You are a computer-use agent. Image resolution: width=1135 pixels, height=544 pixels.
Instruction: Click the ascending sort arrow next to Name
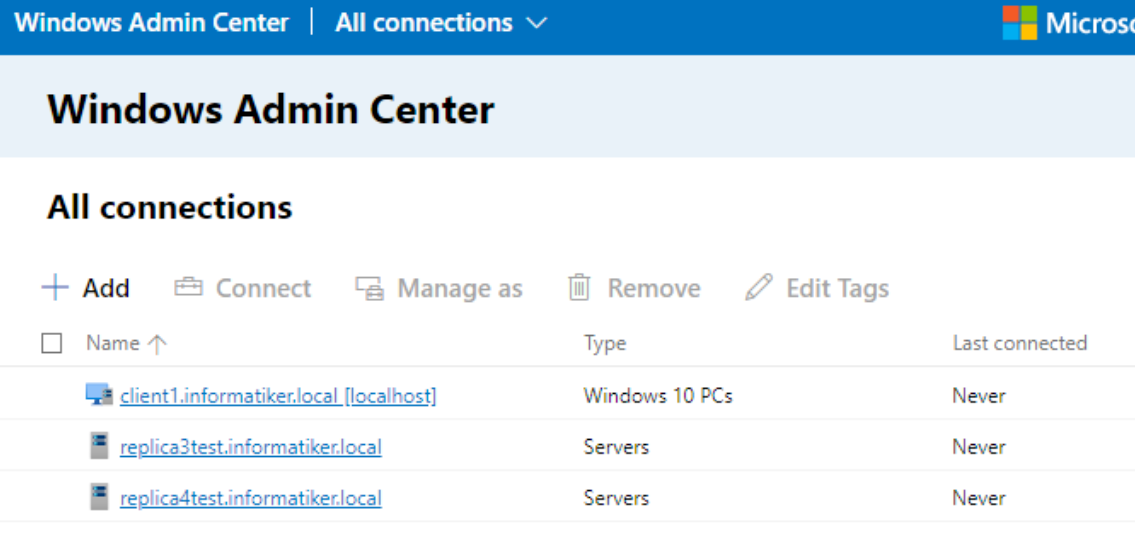[156, 344]
